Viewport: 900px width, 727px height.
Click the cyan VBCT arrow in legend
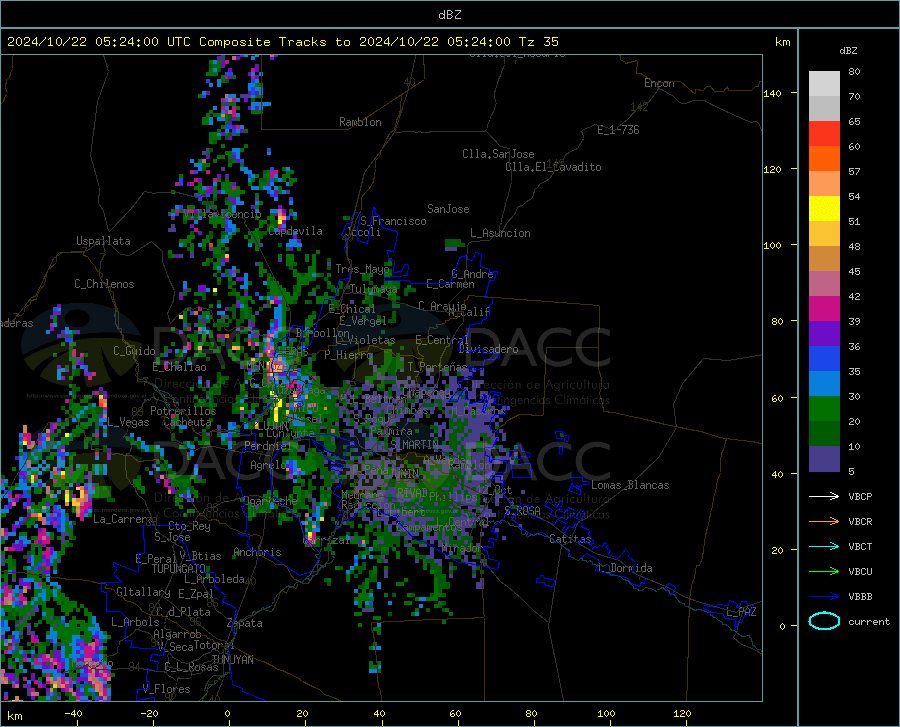click(x=824, y=546)
